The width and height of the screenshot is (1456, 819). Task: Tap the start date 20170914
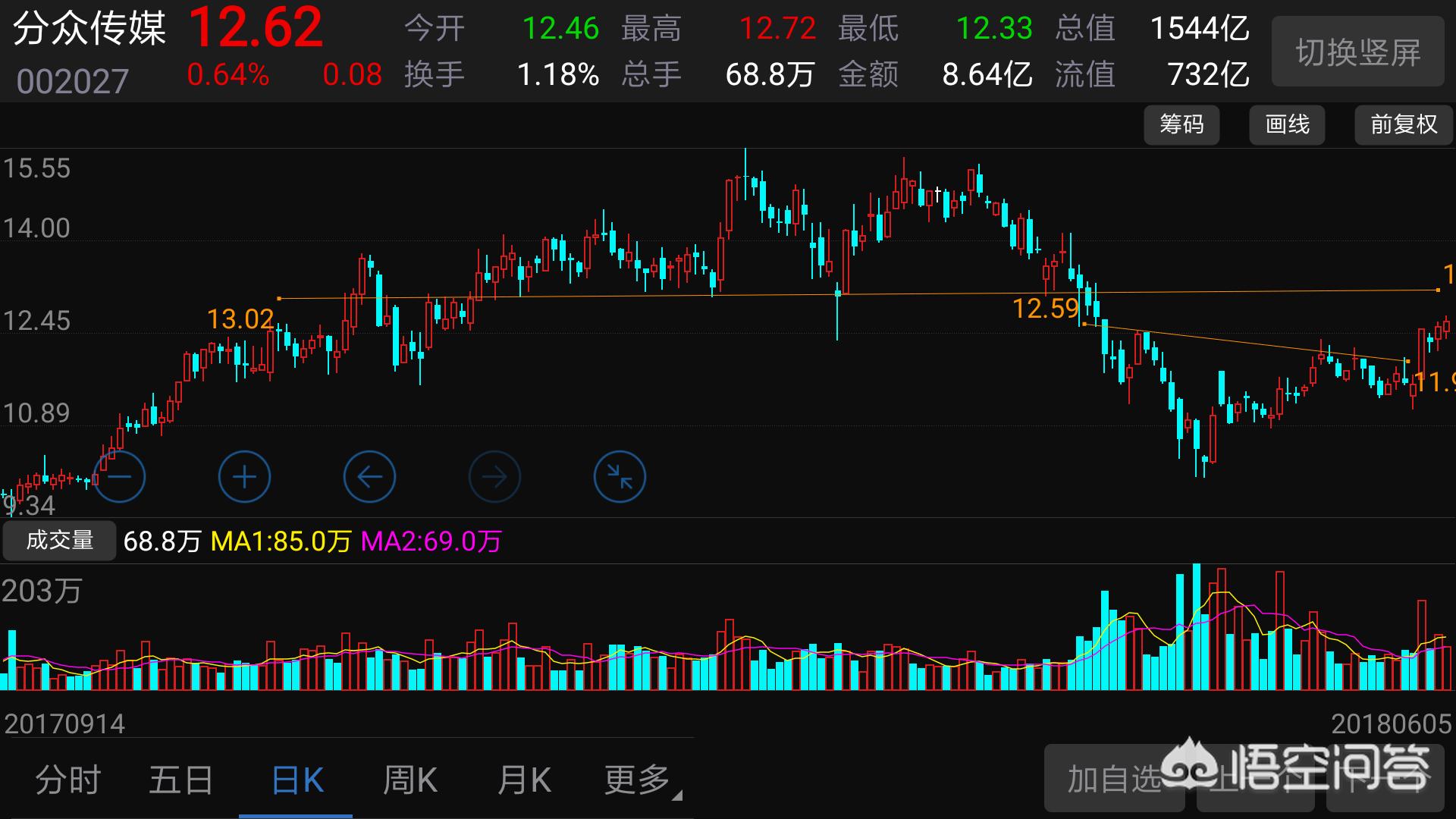tap(64, 723)
